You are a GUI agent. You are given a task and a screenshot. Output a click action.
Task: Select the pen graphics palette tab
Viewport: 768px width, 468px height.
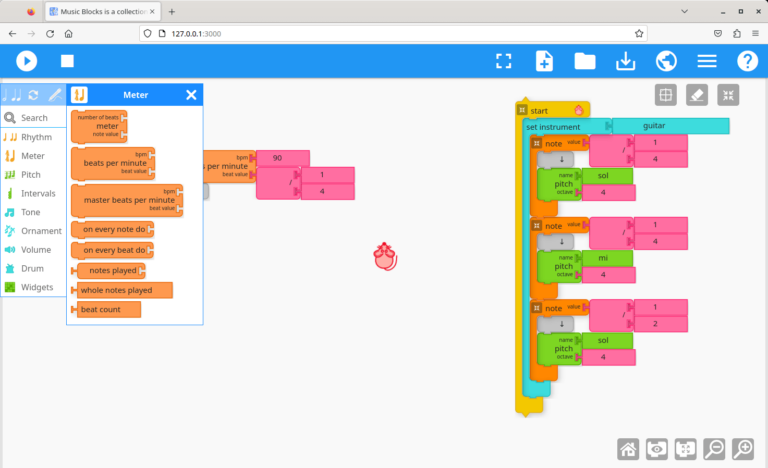click(x=55, y=95)
